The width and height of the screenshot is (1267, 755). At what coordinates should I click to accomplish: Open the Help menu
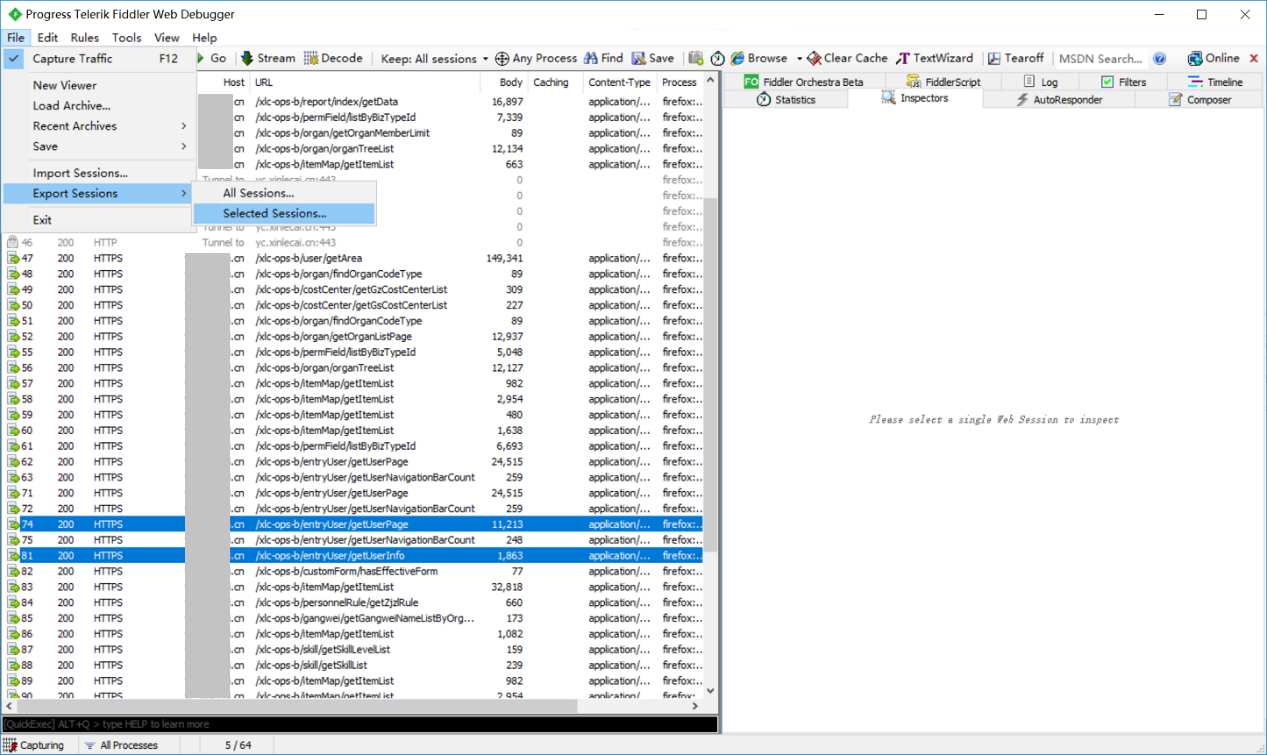204,38
